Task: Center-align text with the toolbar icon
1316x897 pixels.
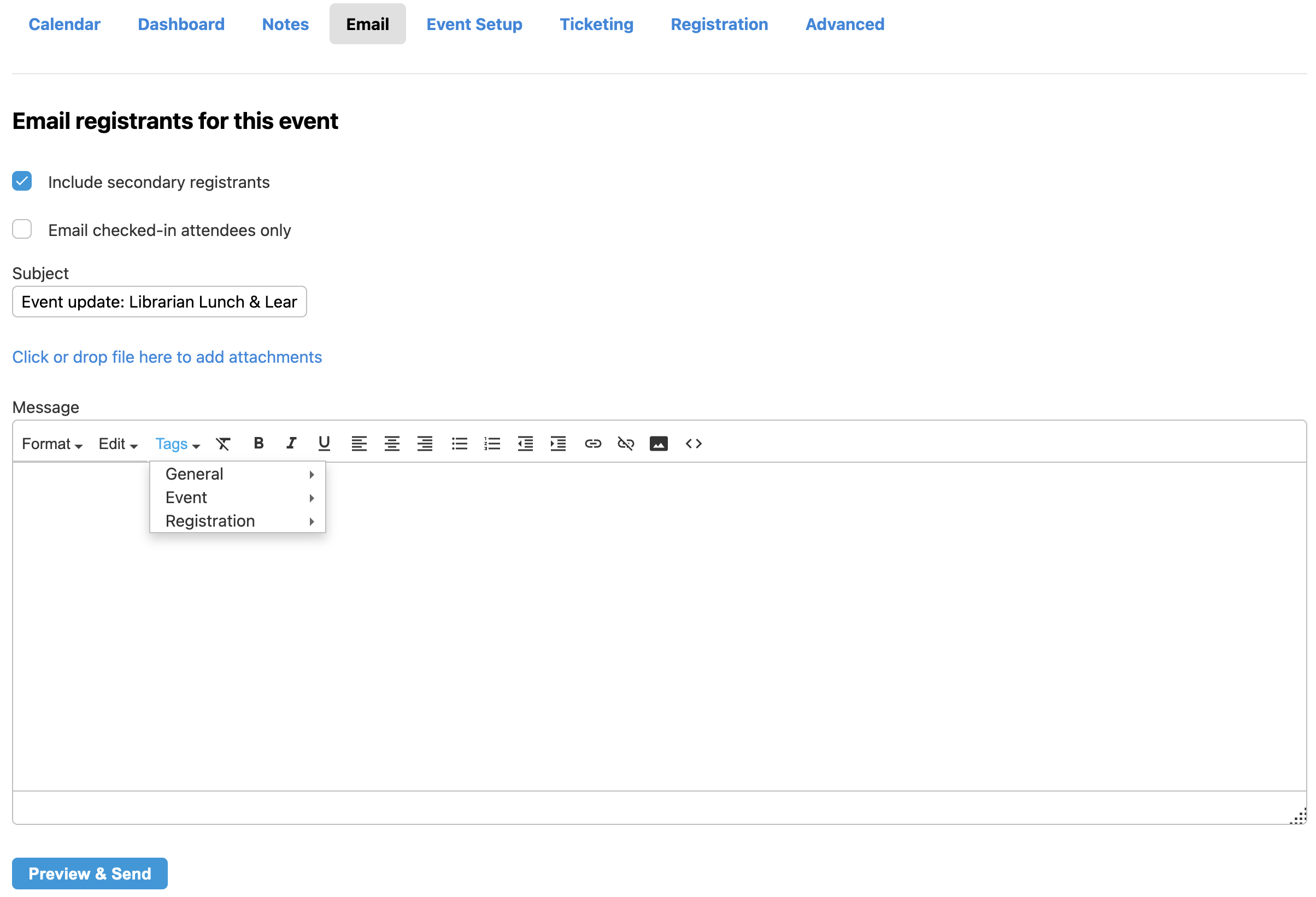Action: point(392,444)
